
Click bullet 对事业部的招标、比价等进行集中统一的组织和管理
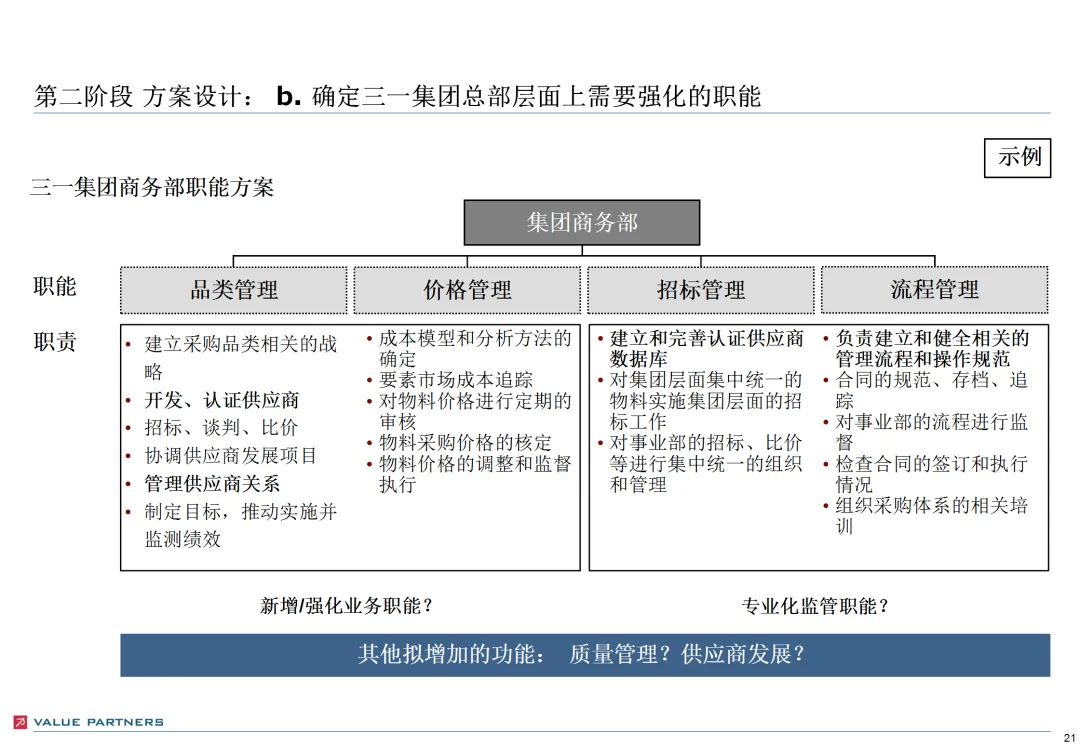[x=706, y=463]
